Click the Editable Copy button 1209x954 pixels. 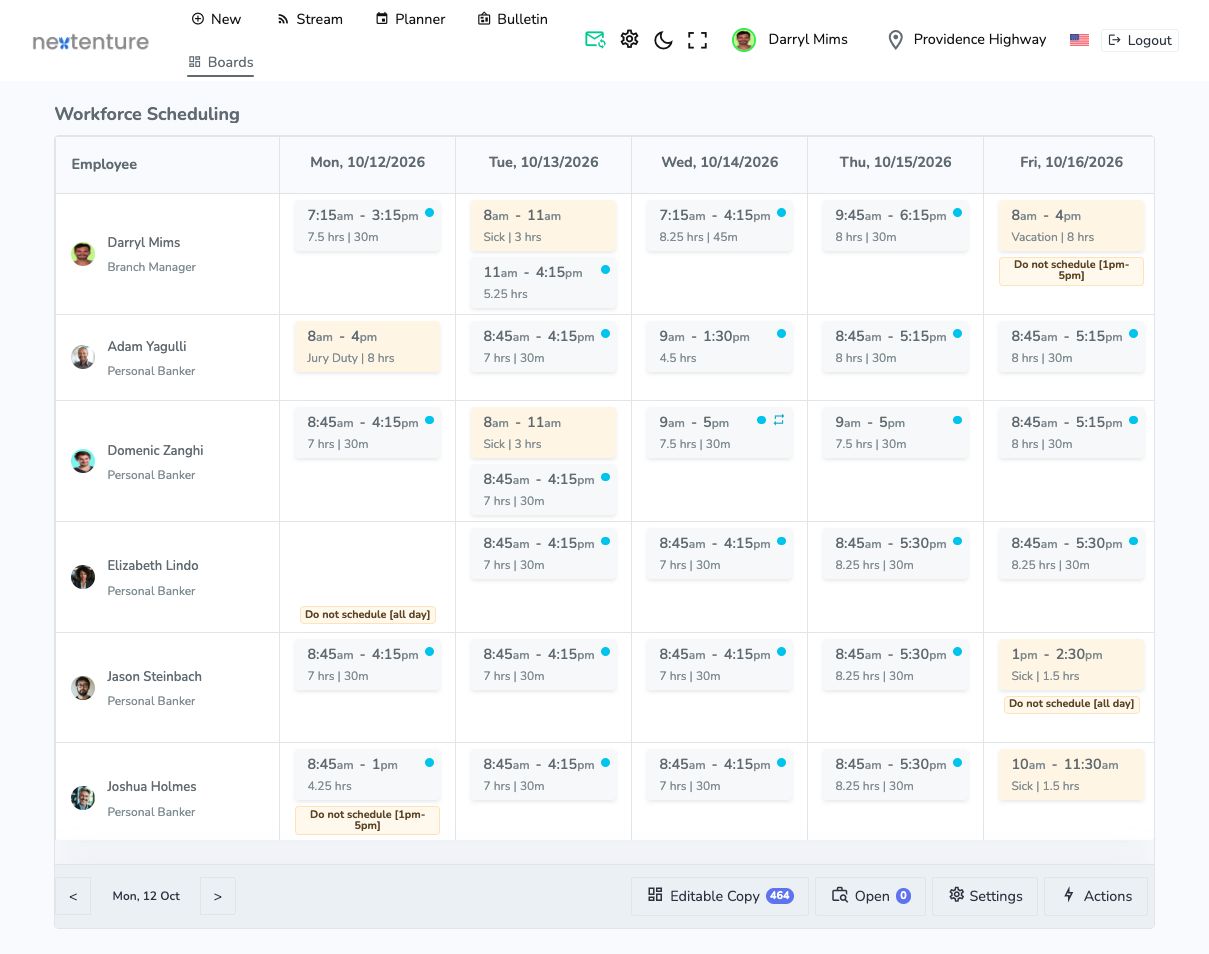click(719, 896)
